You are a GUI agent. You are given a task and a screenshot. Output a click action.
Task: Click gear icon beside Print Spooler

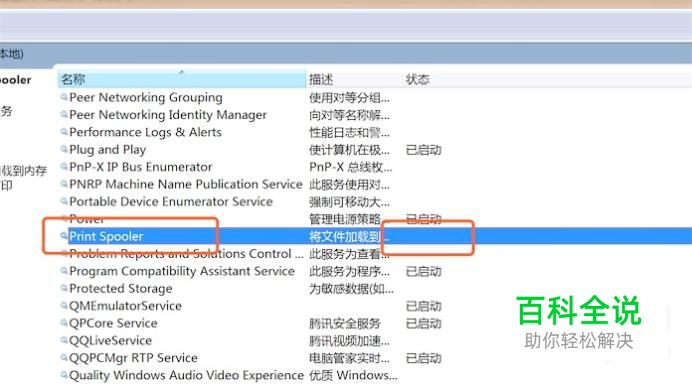64,236
